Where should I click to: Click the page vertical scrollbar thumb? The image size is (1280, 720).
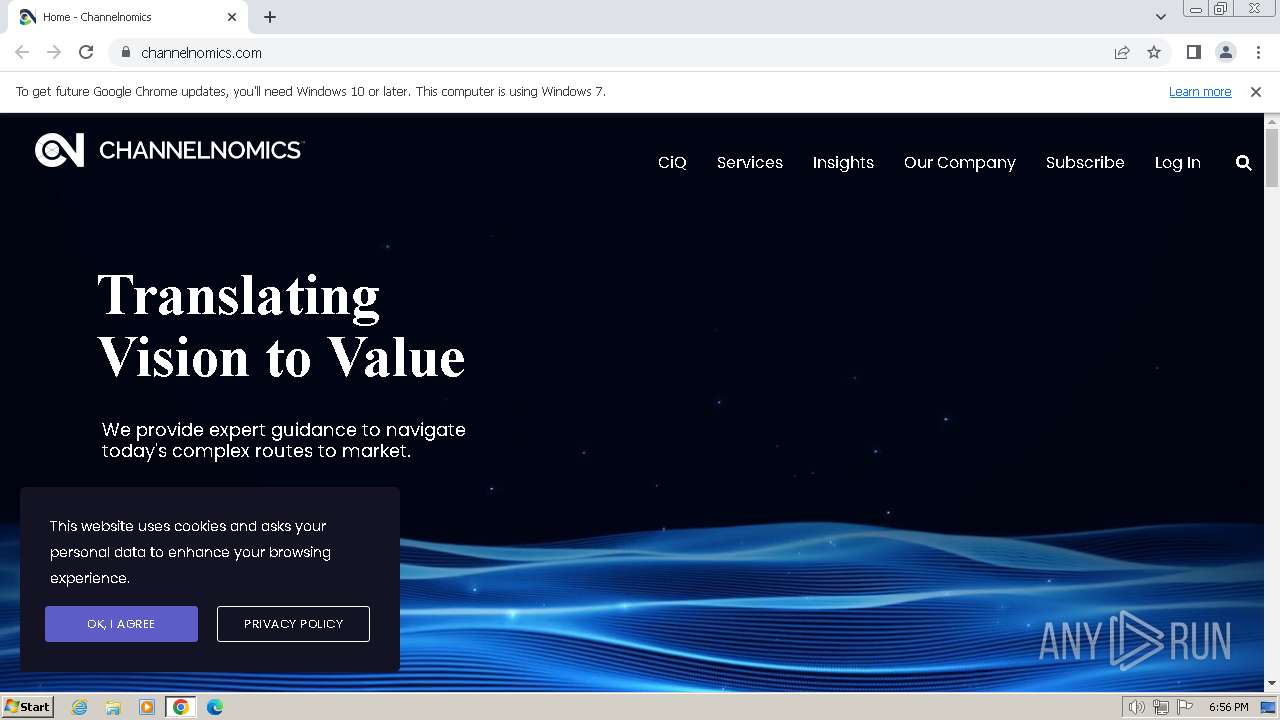point(1271,157)
